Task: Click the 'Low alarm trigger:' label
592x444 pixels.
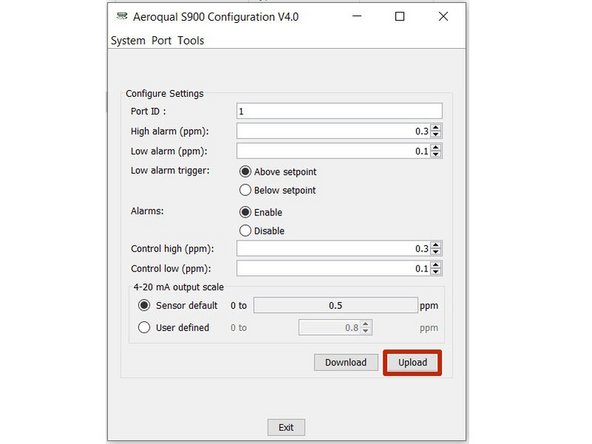Action: coord(170,171)
